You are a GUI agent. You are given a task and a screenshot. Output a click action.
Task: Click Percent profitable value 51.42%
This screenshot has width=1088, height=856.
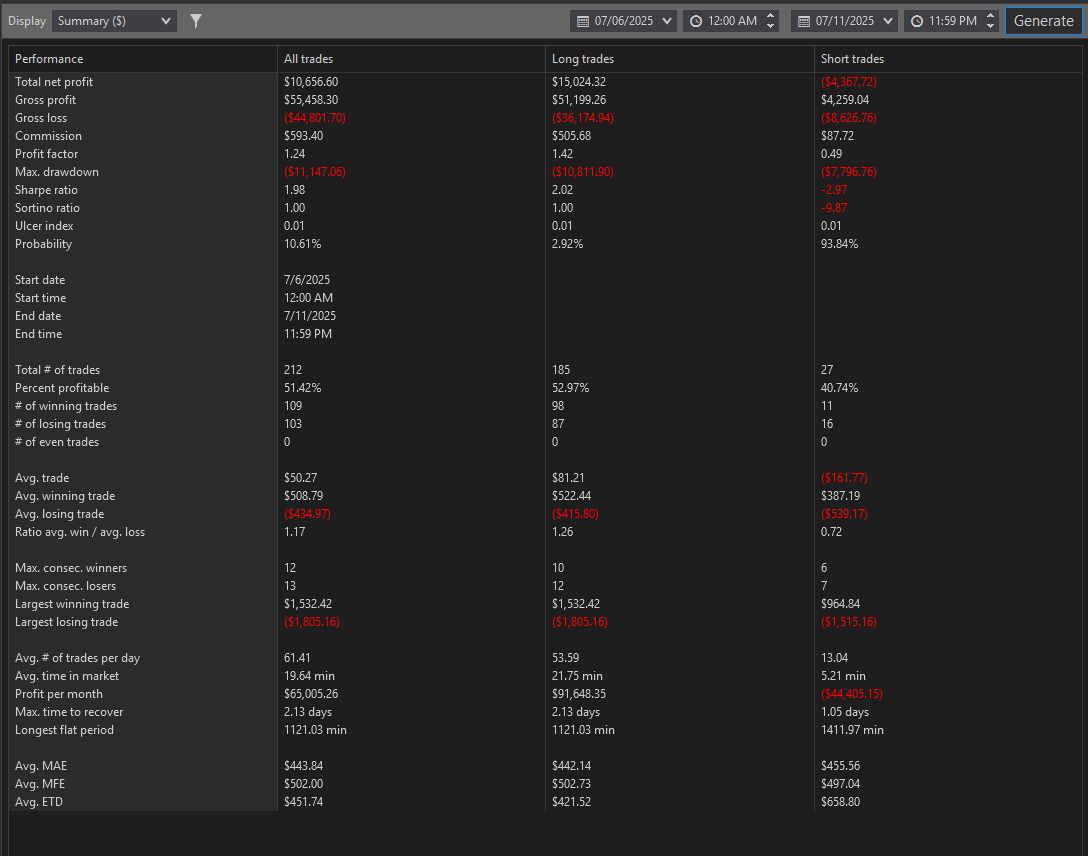(303, 388)
